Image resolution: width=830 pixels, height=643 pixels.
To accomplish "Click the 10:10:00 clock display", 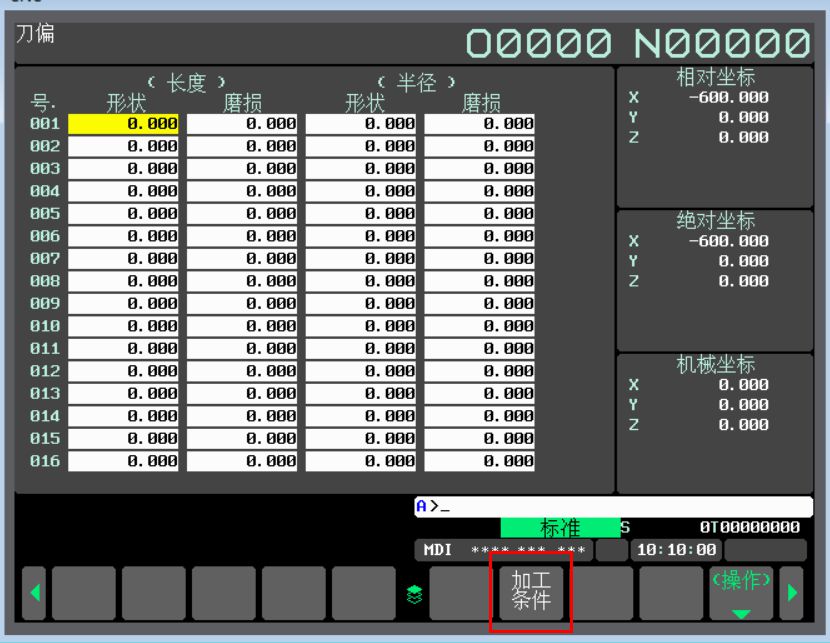I will tap(676, 550).
